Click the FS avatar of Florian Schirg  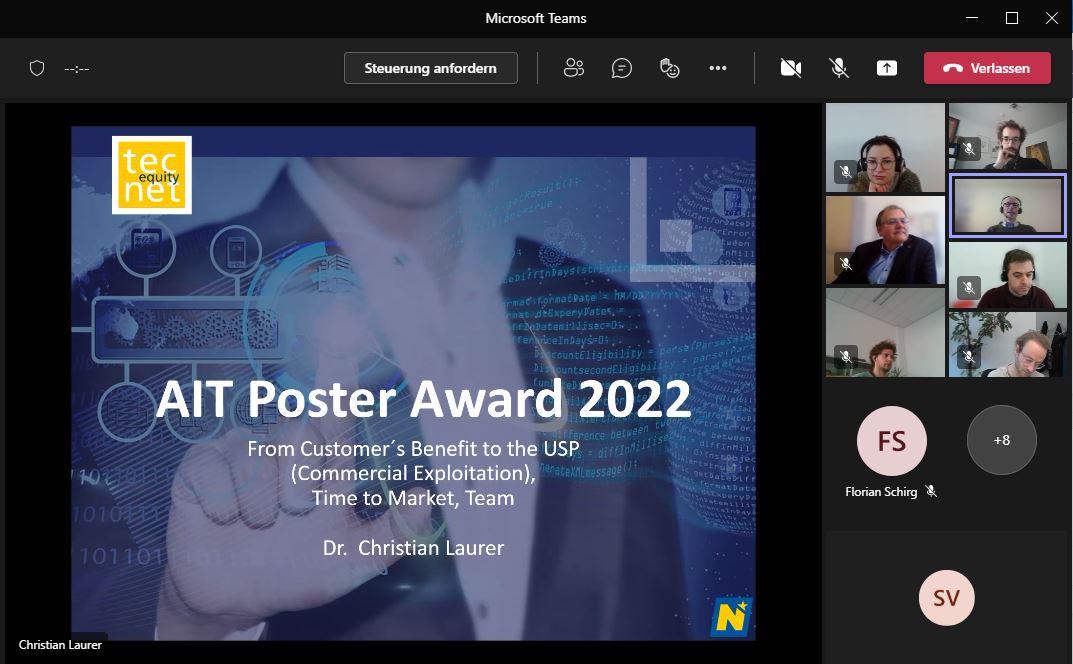[x=892, y=441]
